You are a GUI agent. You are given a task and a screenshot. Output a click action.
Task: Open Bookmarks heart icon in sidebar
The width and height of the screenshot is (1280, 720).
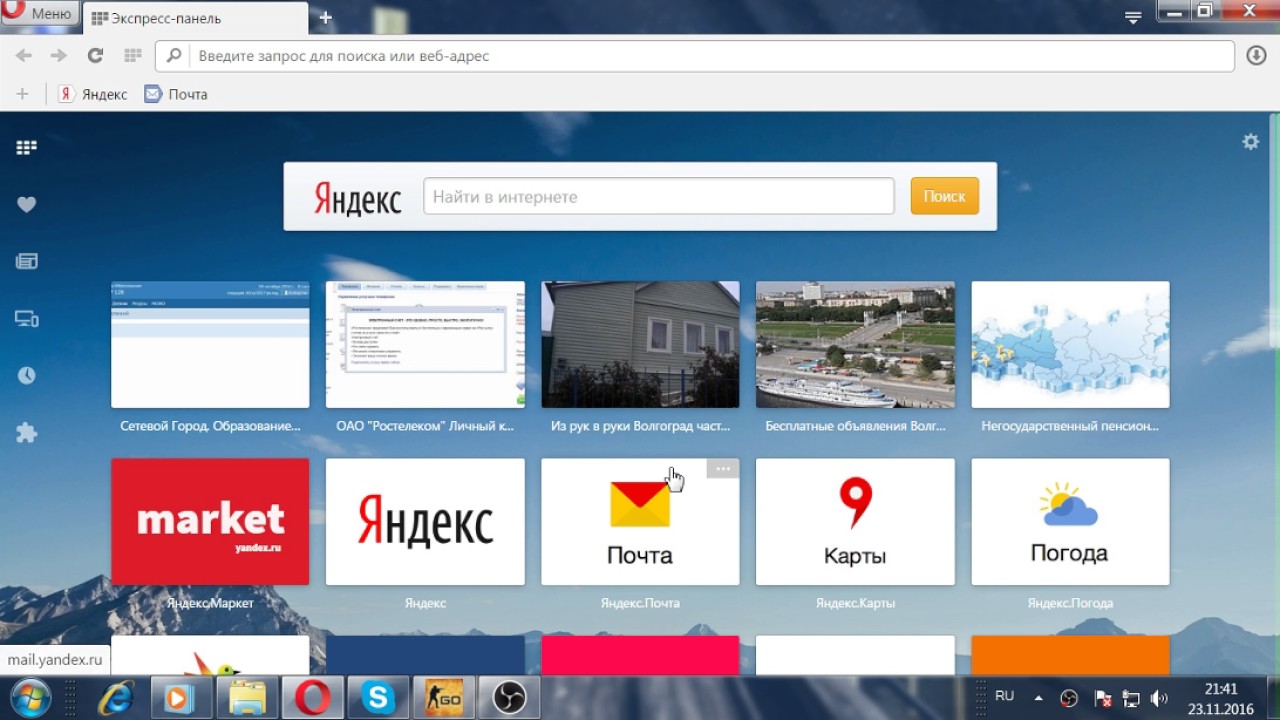tap(26, 204)
